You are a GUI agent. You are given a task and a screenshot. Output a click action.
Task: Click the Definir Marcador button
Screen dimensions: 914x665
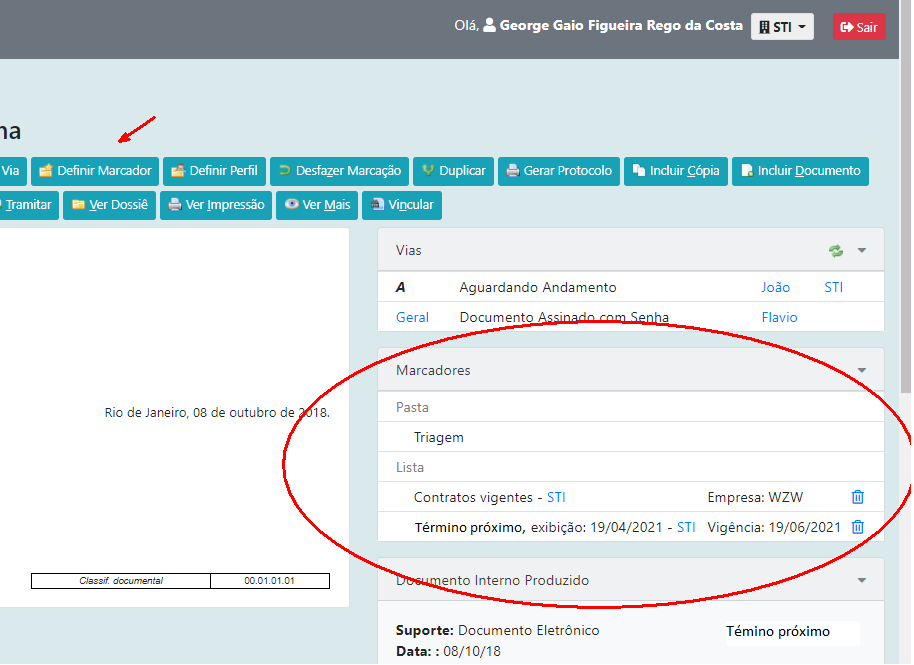coord(95,171)
